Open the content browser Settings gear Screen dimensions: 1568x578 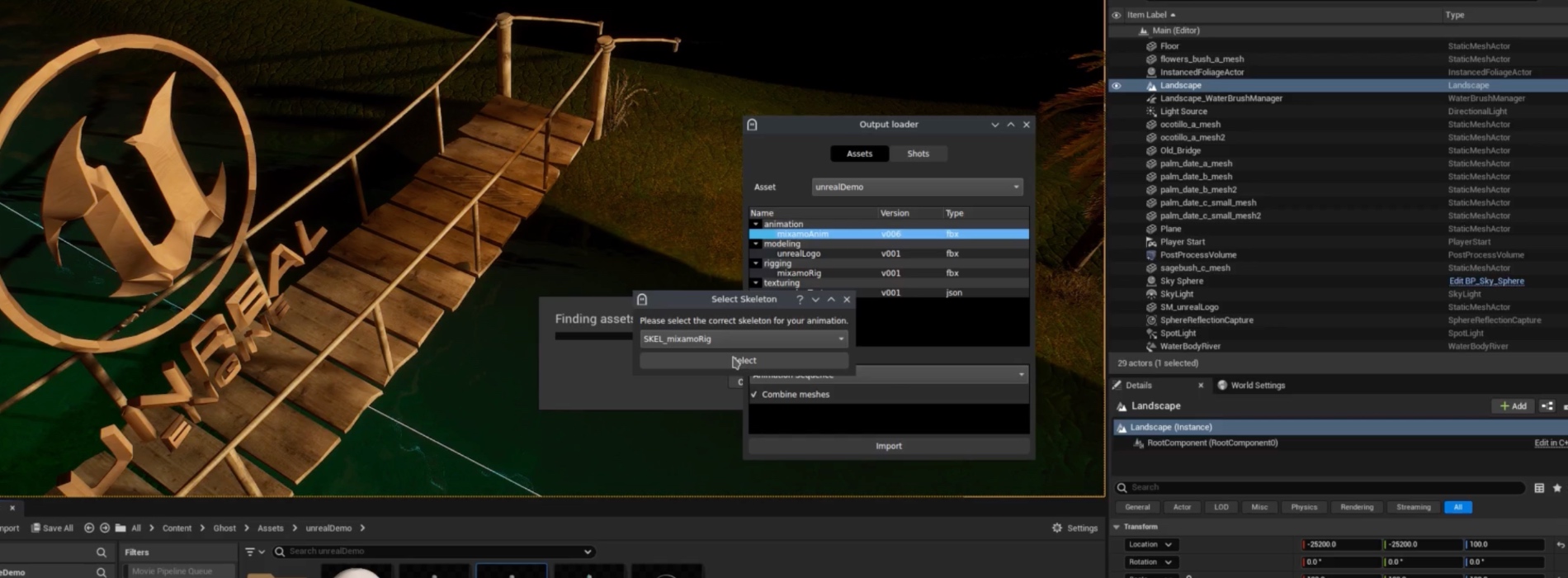point(1057,528)
